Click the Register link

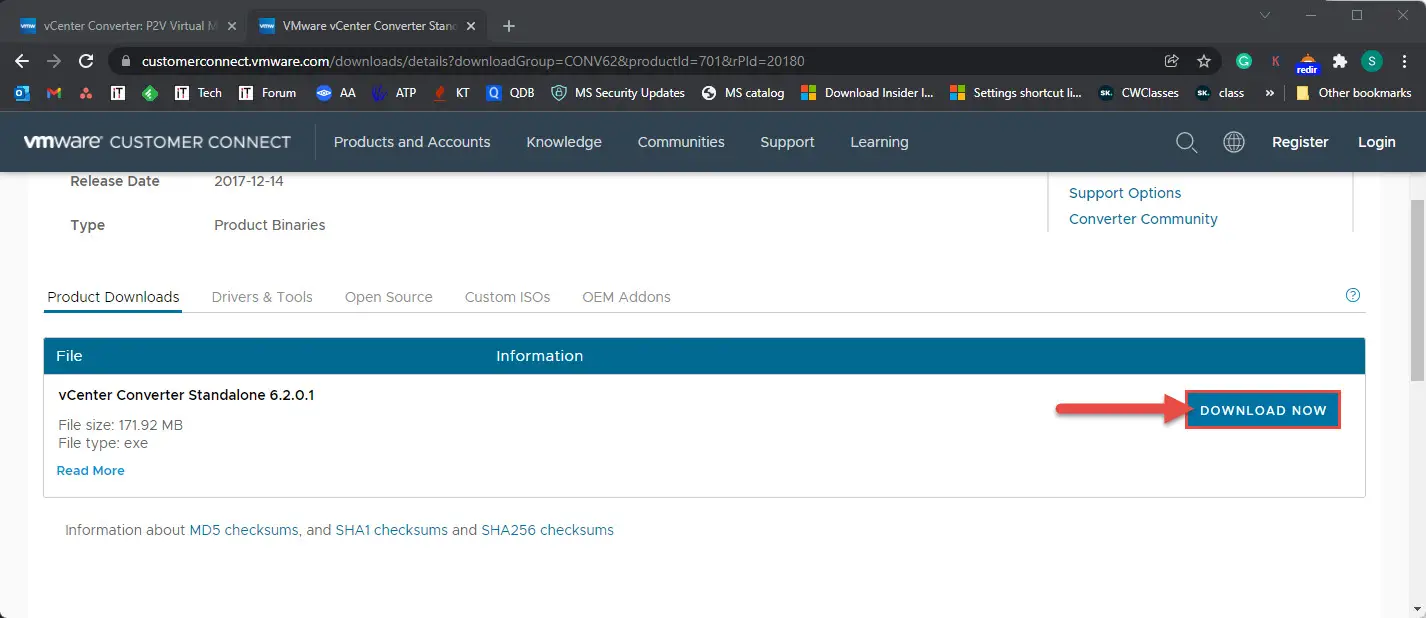click(1300, 142)
